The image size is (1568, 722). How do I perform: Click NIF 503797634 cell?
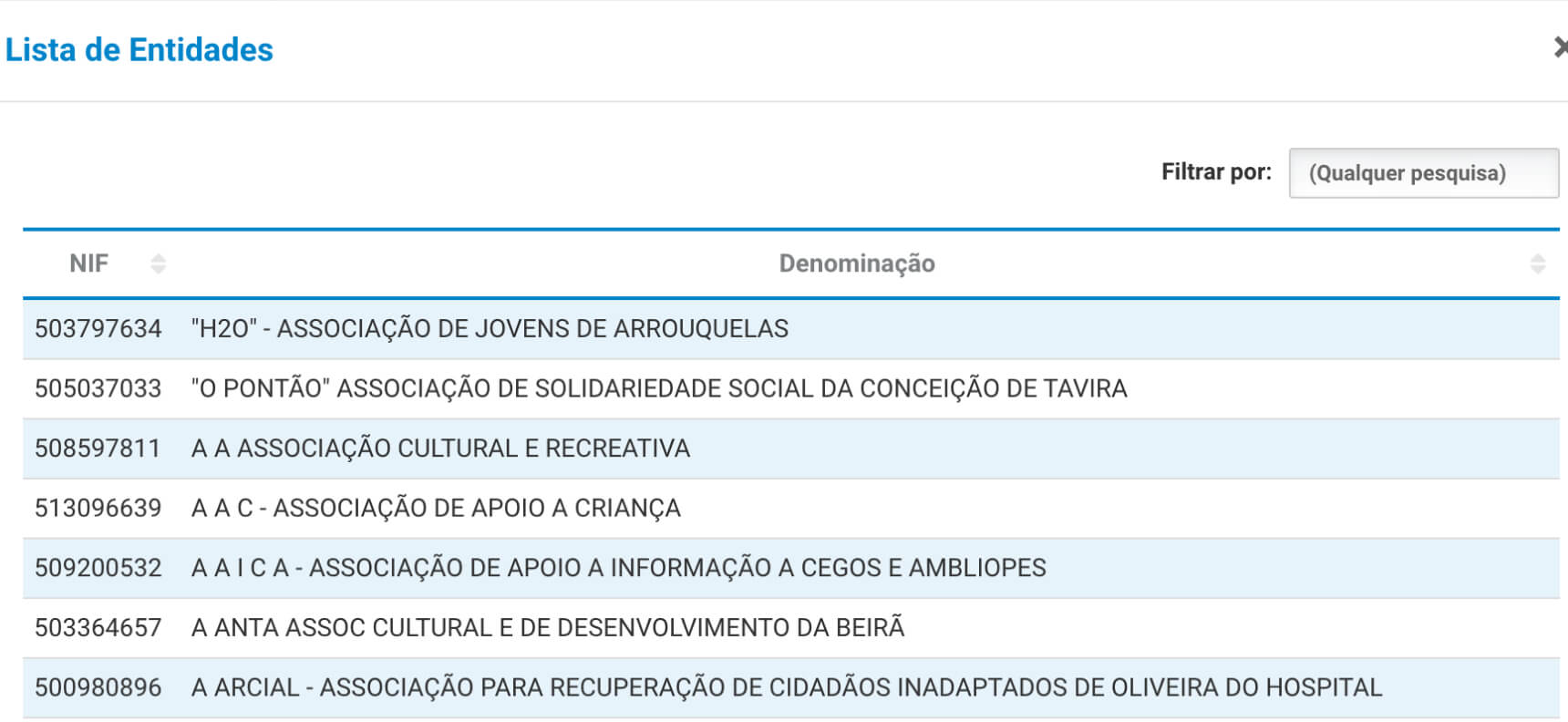click(x=98, y=329)
